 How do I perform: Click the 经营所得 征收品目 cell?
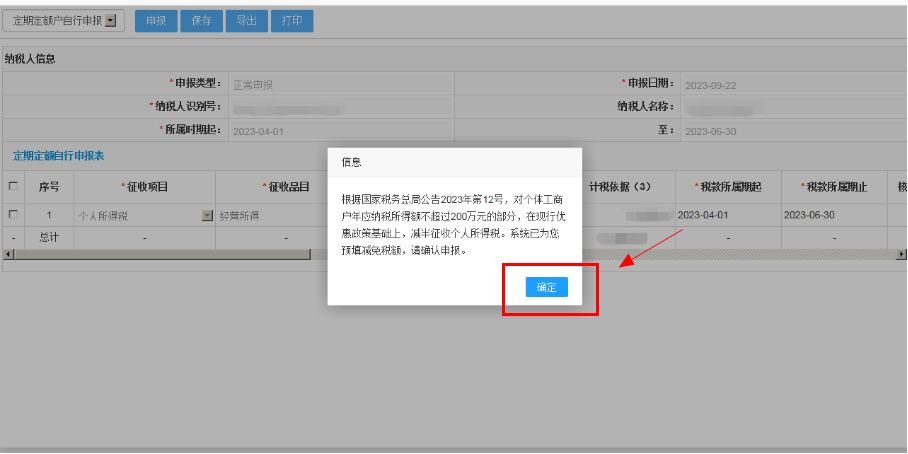[270, 215]
